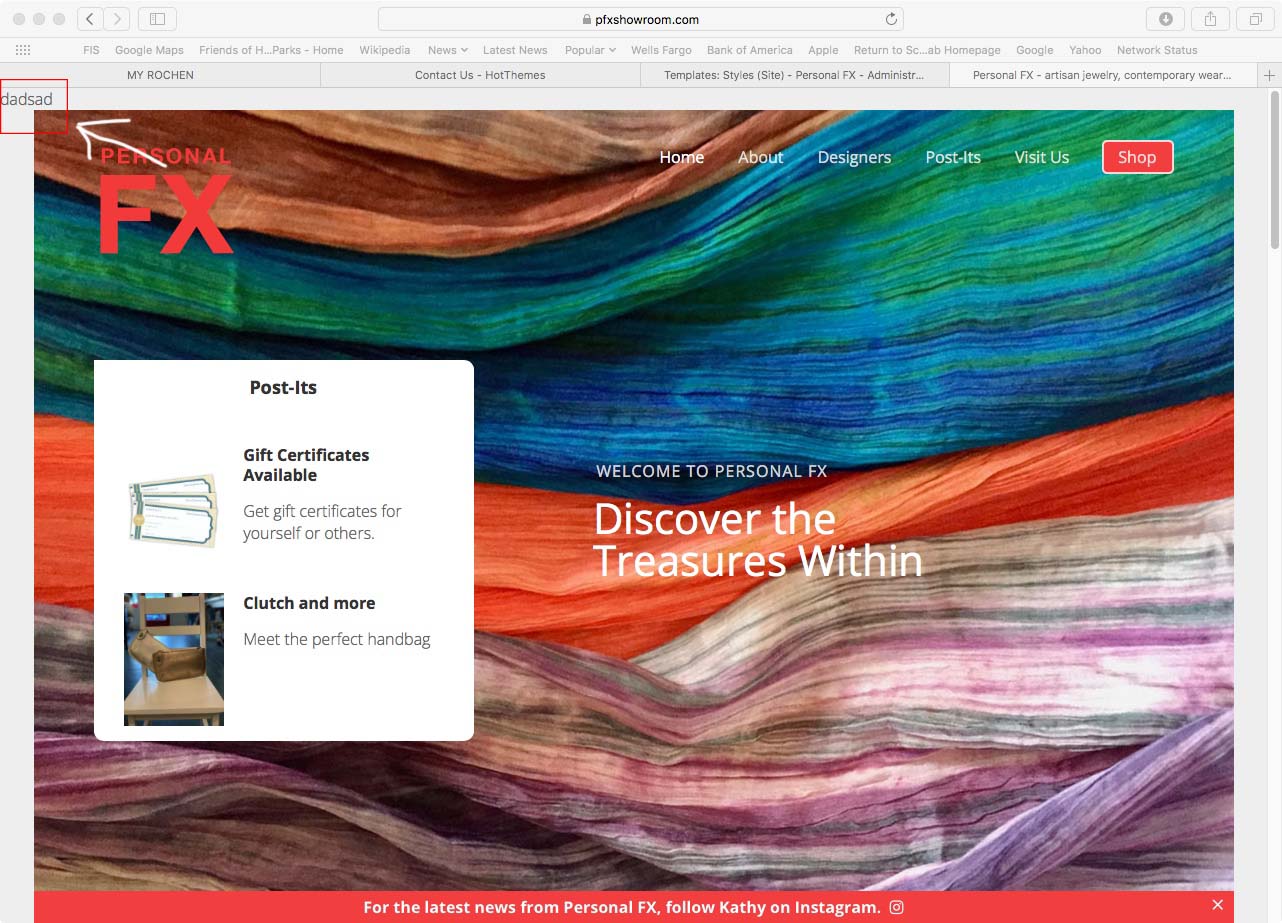Open Gift Certificates Available heading

306,465
